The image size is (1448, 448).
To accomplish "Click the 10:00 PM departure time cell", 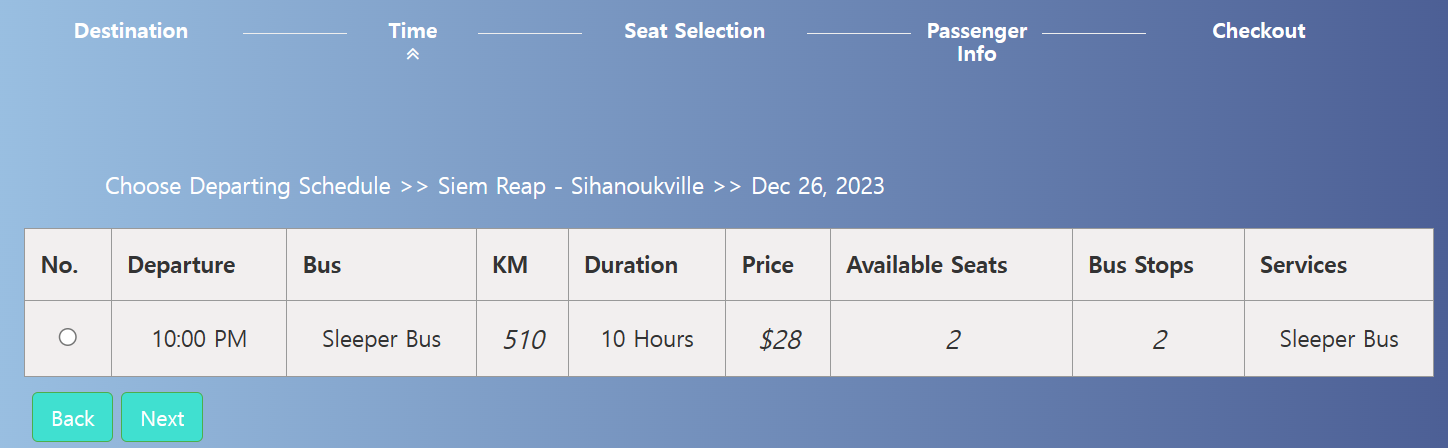I will (x=199, y=339).
